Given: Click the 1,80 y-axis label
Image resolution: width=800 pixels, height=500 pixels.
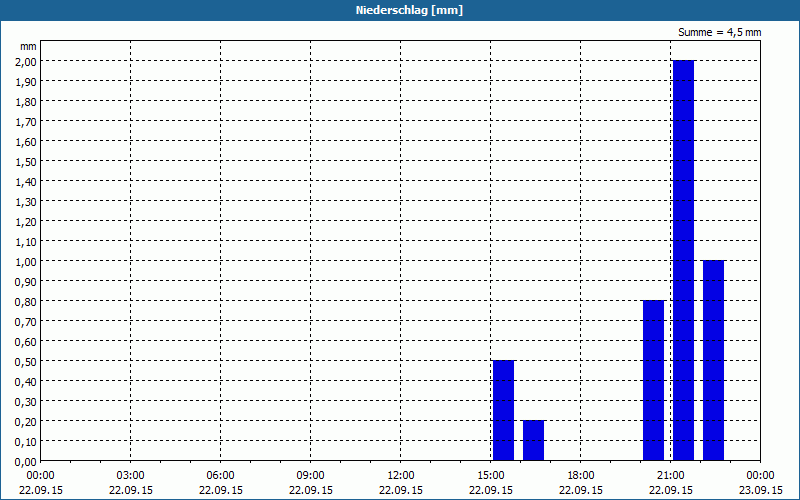Looking at the screenshot, I should click(x=26, y=102).
